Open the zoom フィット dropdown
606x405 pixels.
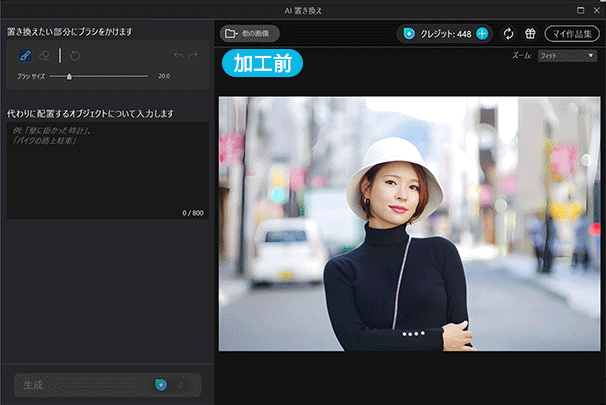click(x=567, y=56)
